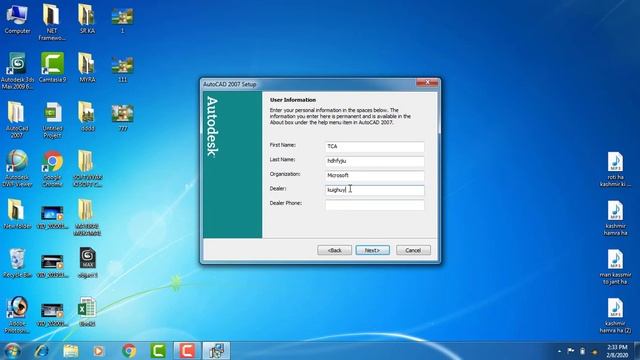Select the 'man kassmir to jant ha' MP3

click(615, 267)
